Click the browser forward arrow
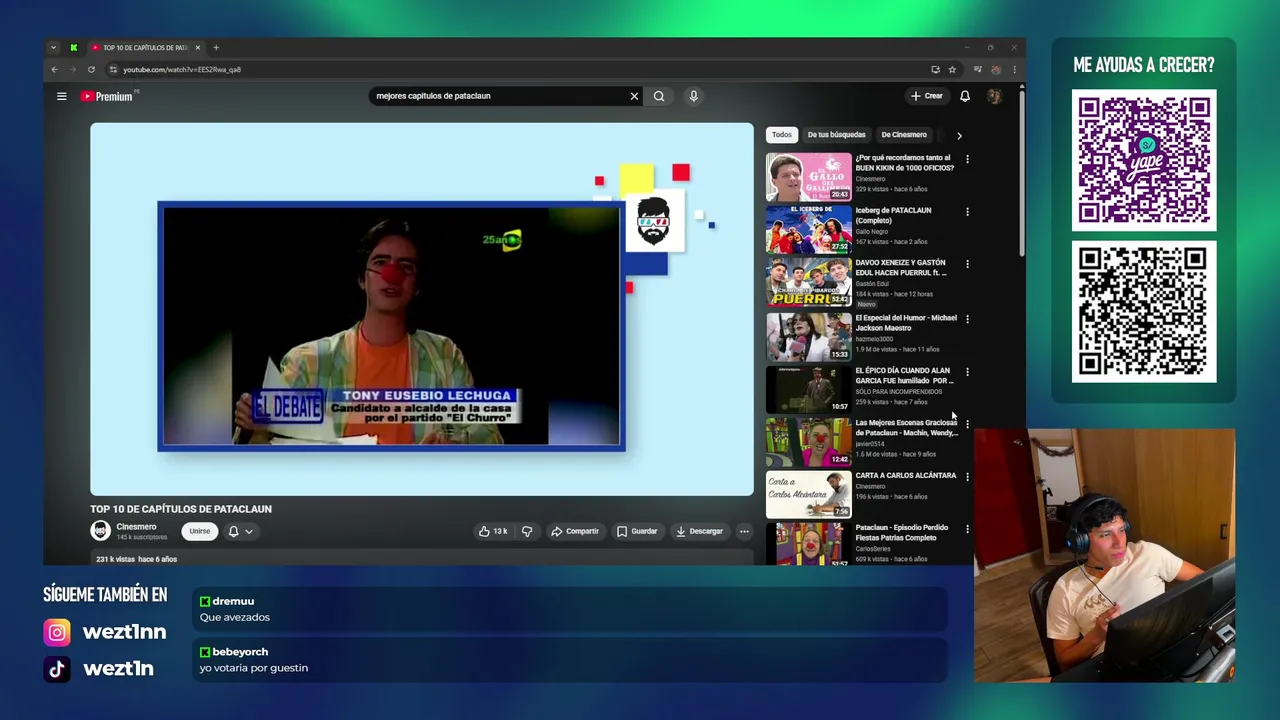This screenshot has height=720, width=1280. click(72, 69)
